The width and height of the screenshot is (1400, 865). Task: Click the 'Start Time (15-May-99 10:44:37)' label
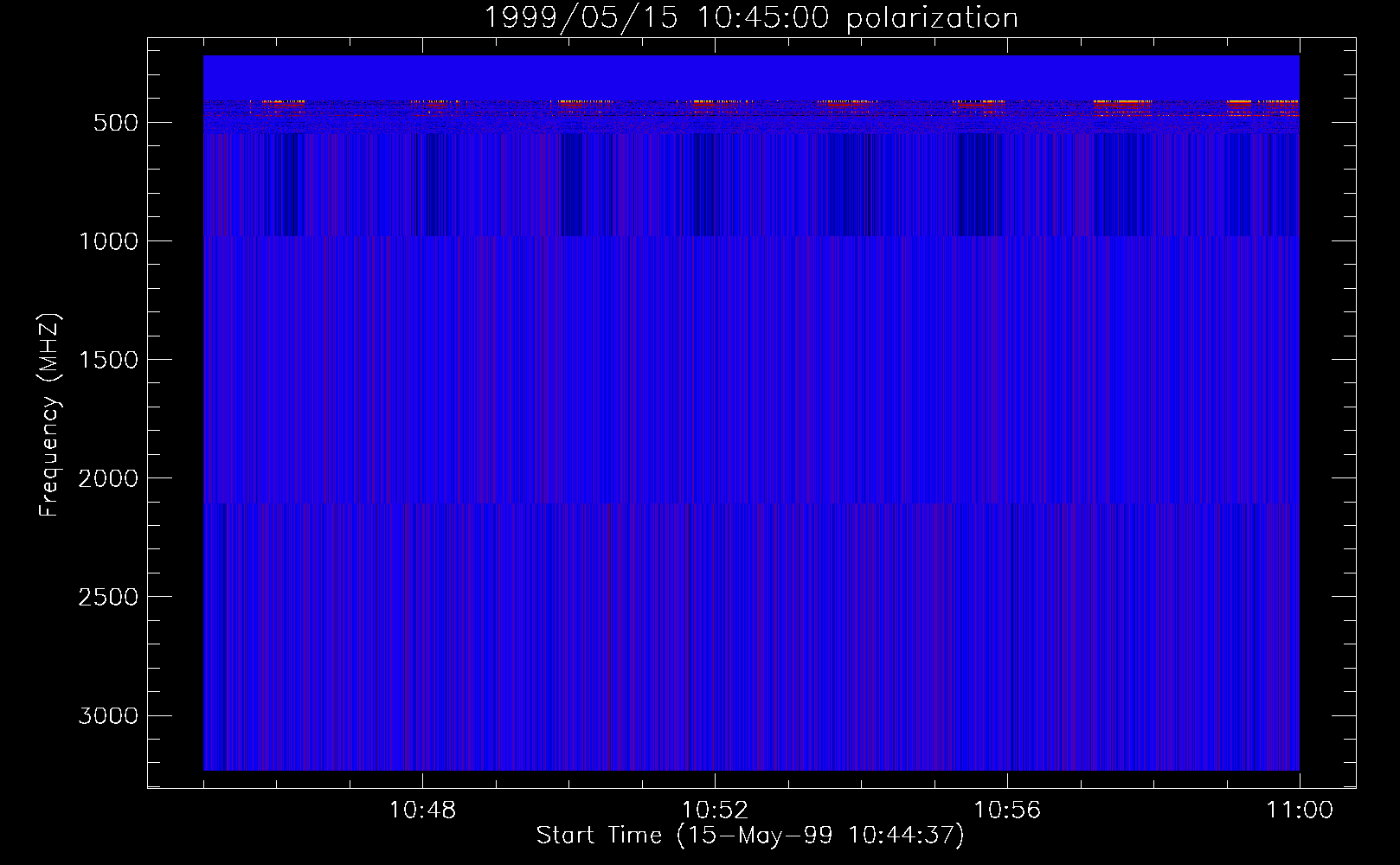(x=750, y=836)
